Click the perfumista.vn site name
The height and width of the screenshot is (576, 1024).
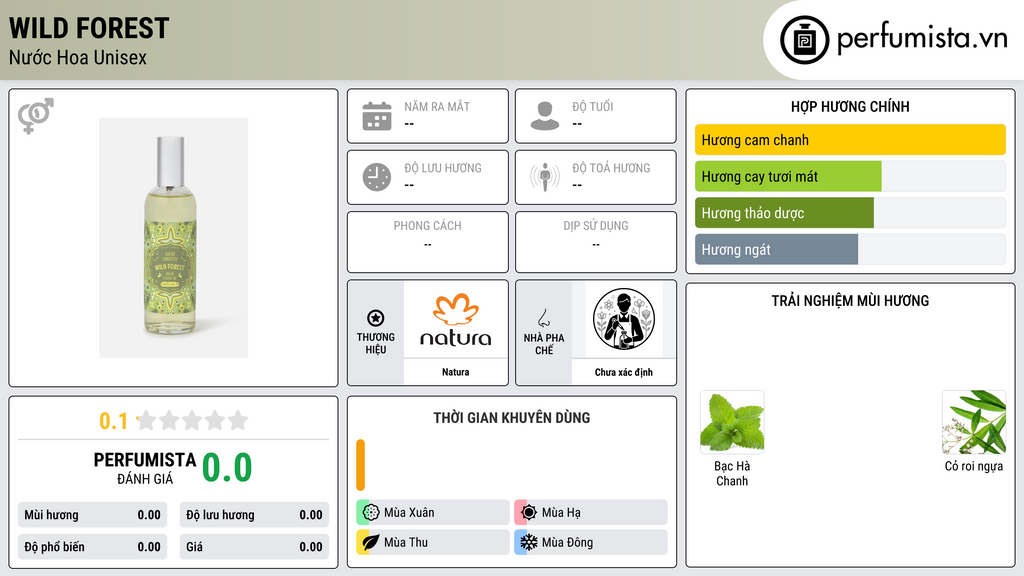tap(922, 38)
